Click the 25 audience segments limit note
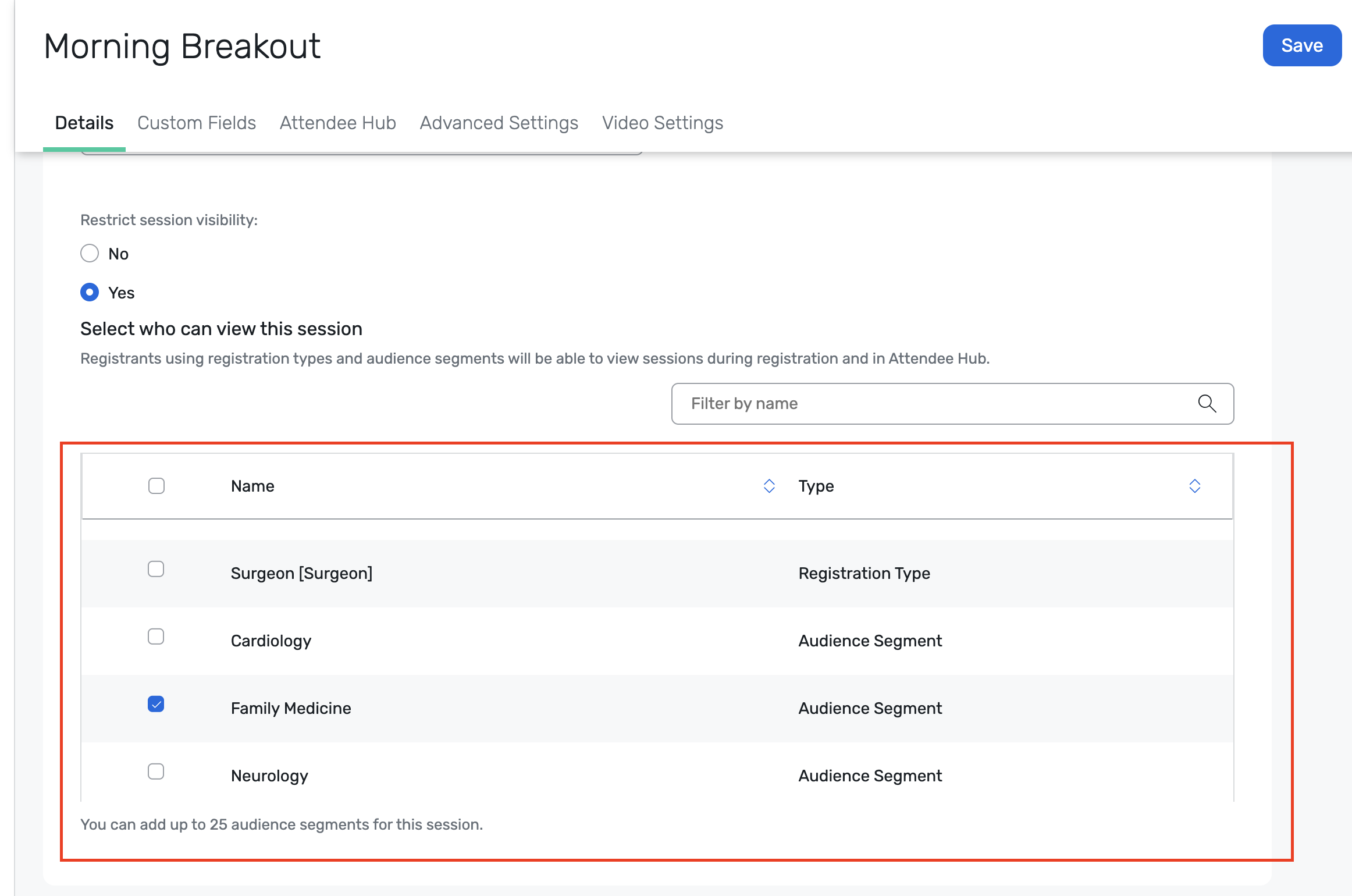 [282, 824]
